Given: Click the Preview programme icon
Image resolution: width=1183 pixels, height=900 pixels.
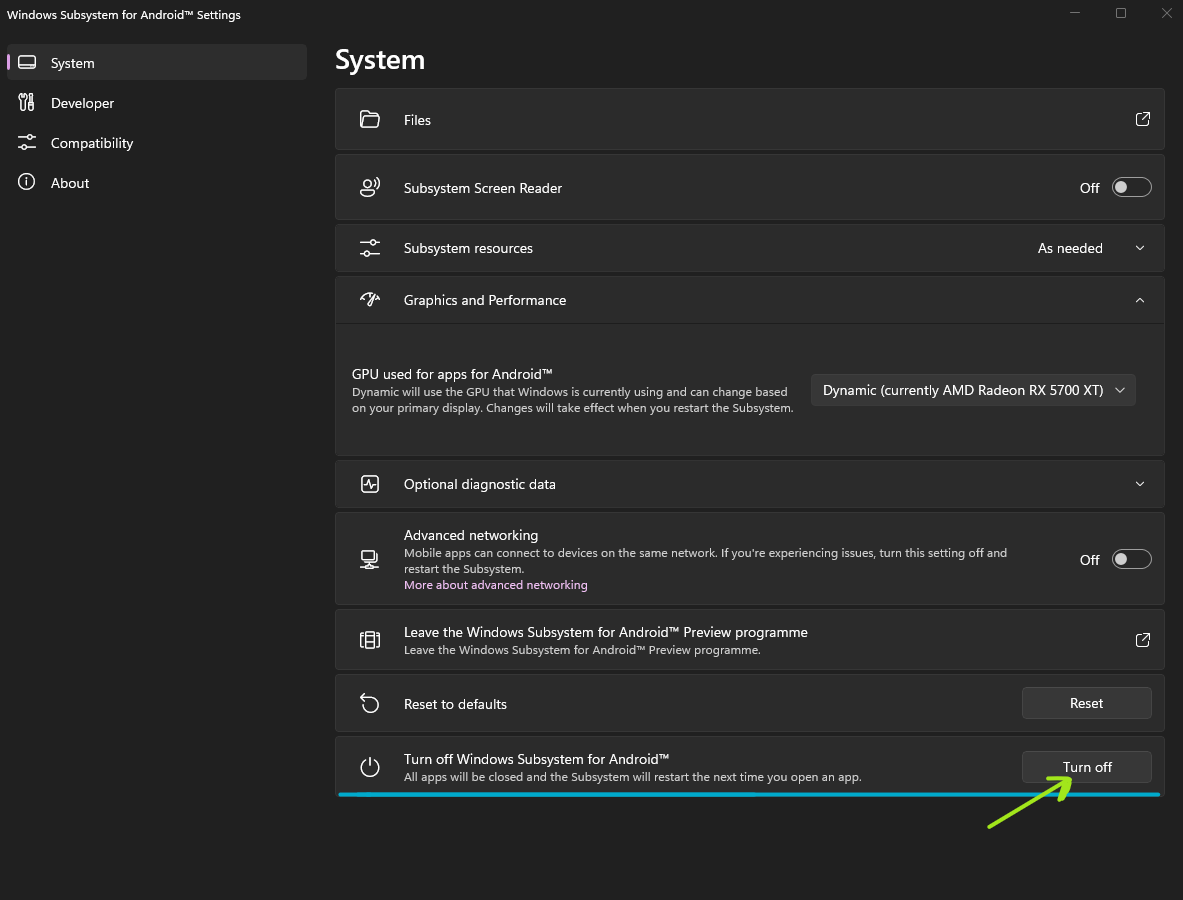Looking at the screenshot, I should coord(370,640).
